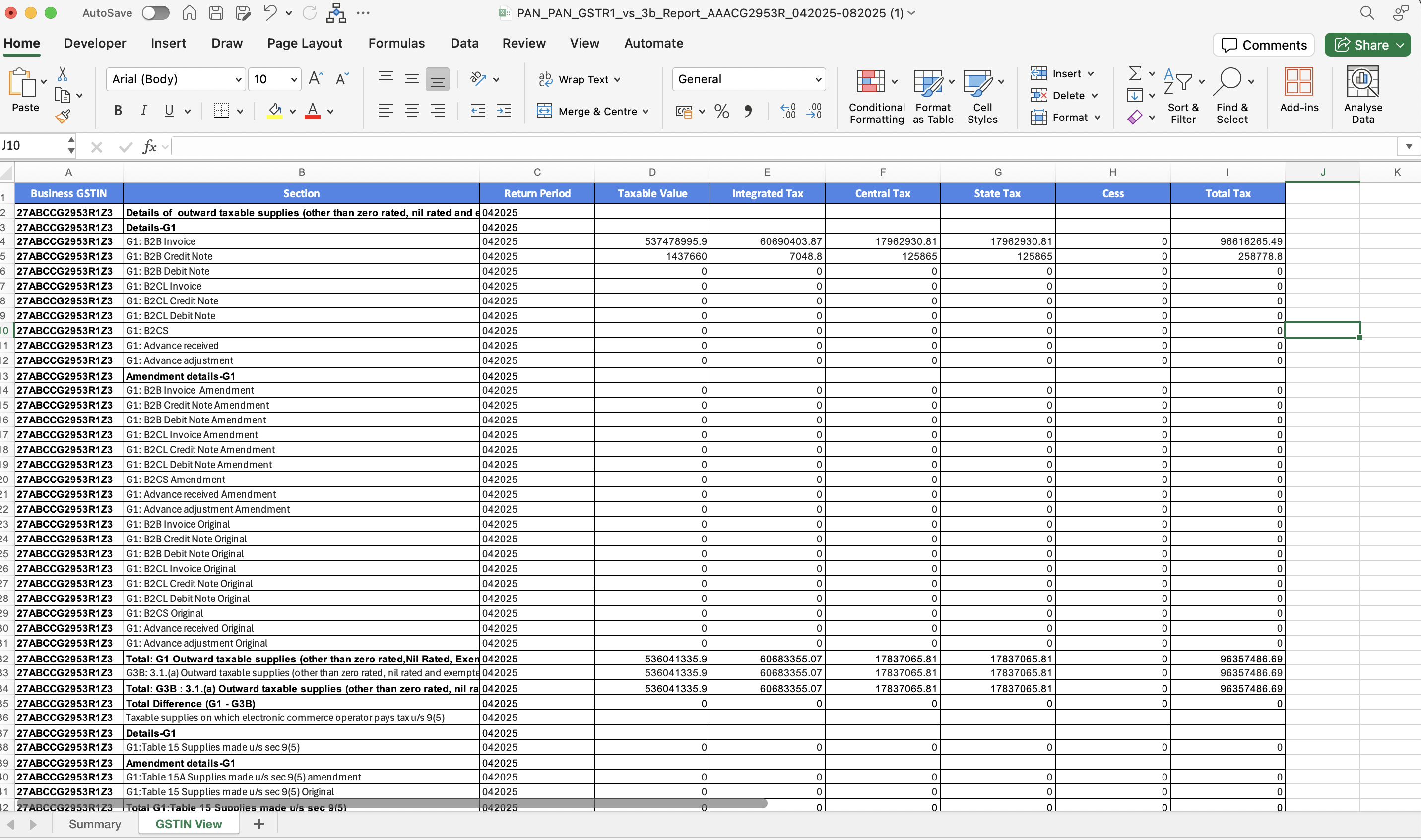The width and height of the screenshot is (1421, 840).
Task: Toggle Italic formatting
Action: pyautogui.click(x=143, y=111)
